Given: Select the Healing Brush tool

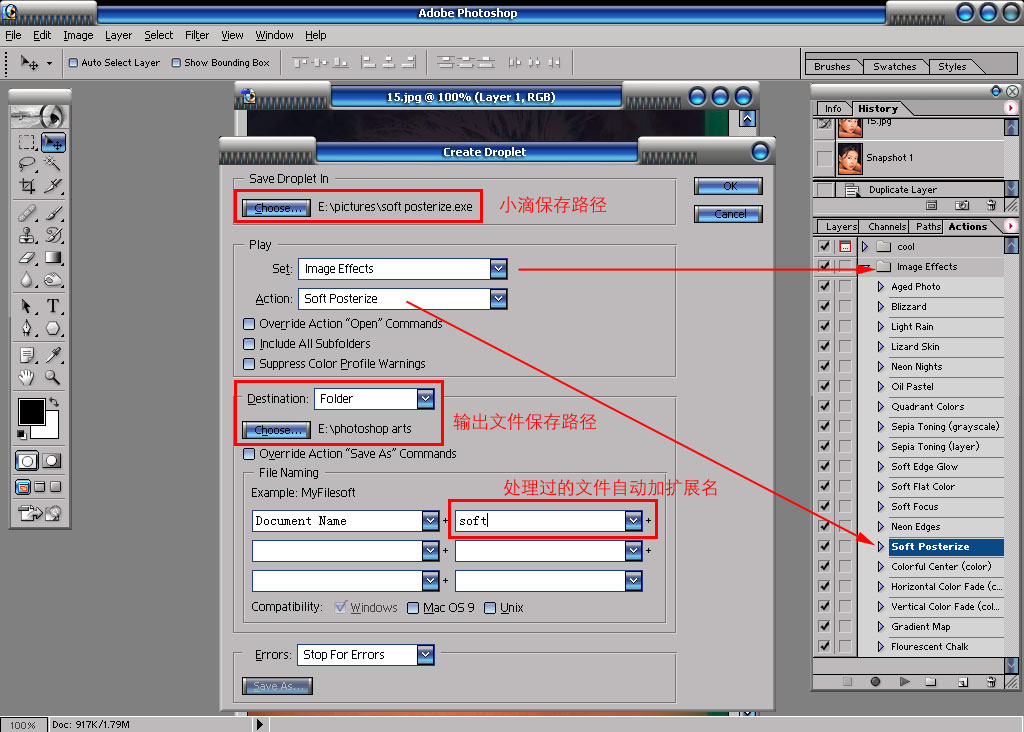Looking at the screenshot, I should 27,213.
